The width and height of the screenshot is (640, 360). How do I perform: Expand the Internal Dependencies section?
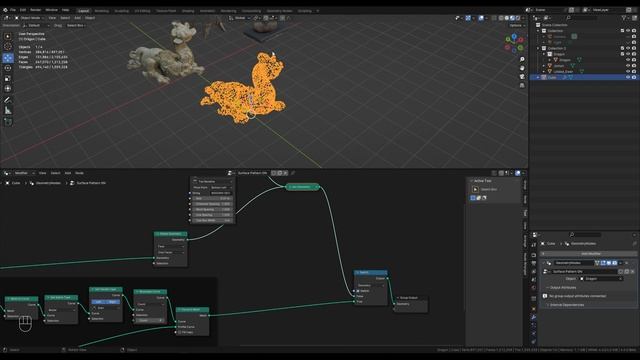(566, 305)
